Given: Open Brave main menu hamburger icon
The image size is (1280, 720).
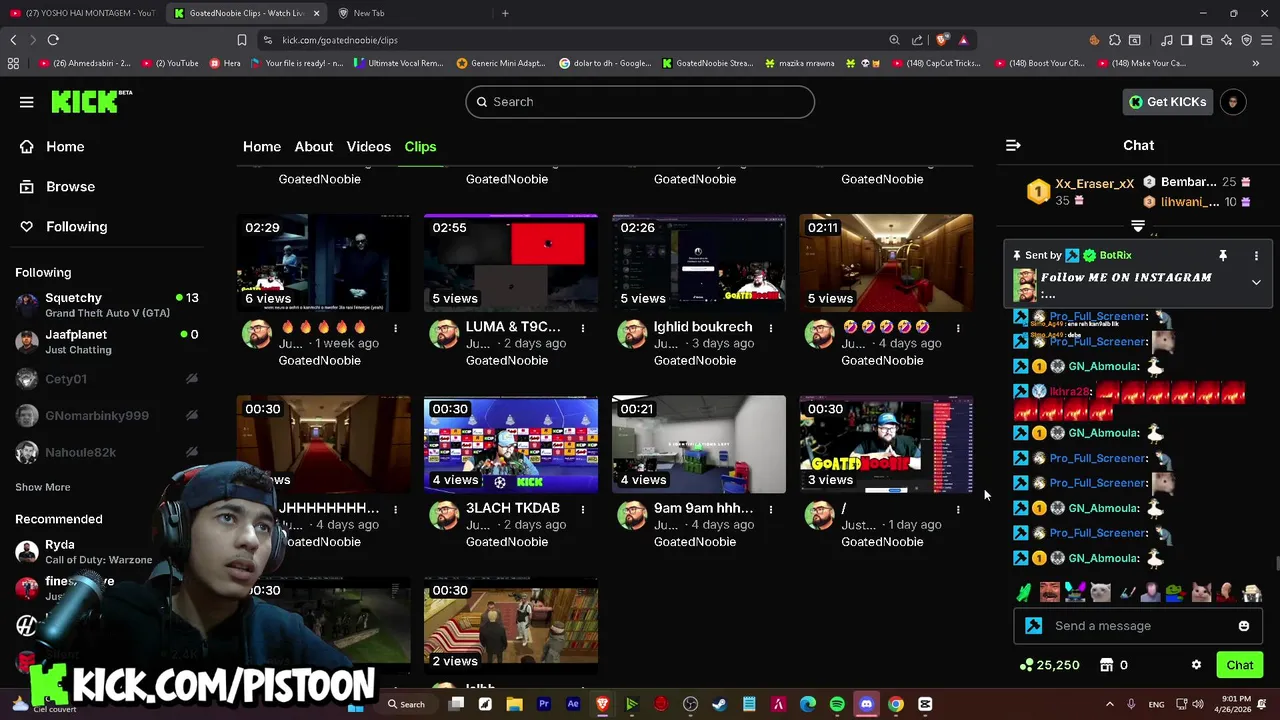Looking at the screenshot, I should [x=1266, y=40].
